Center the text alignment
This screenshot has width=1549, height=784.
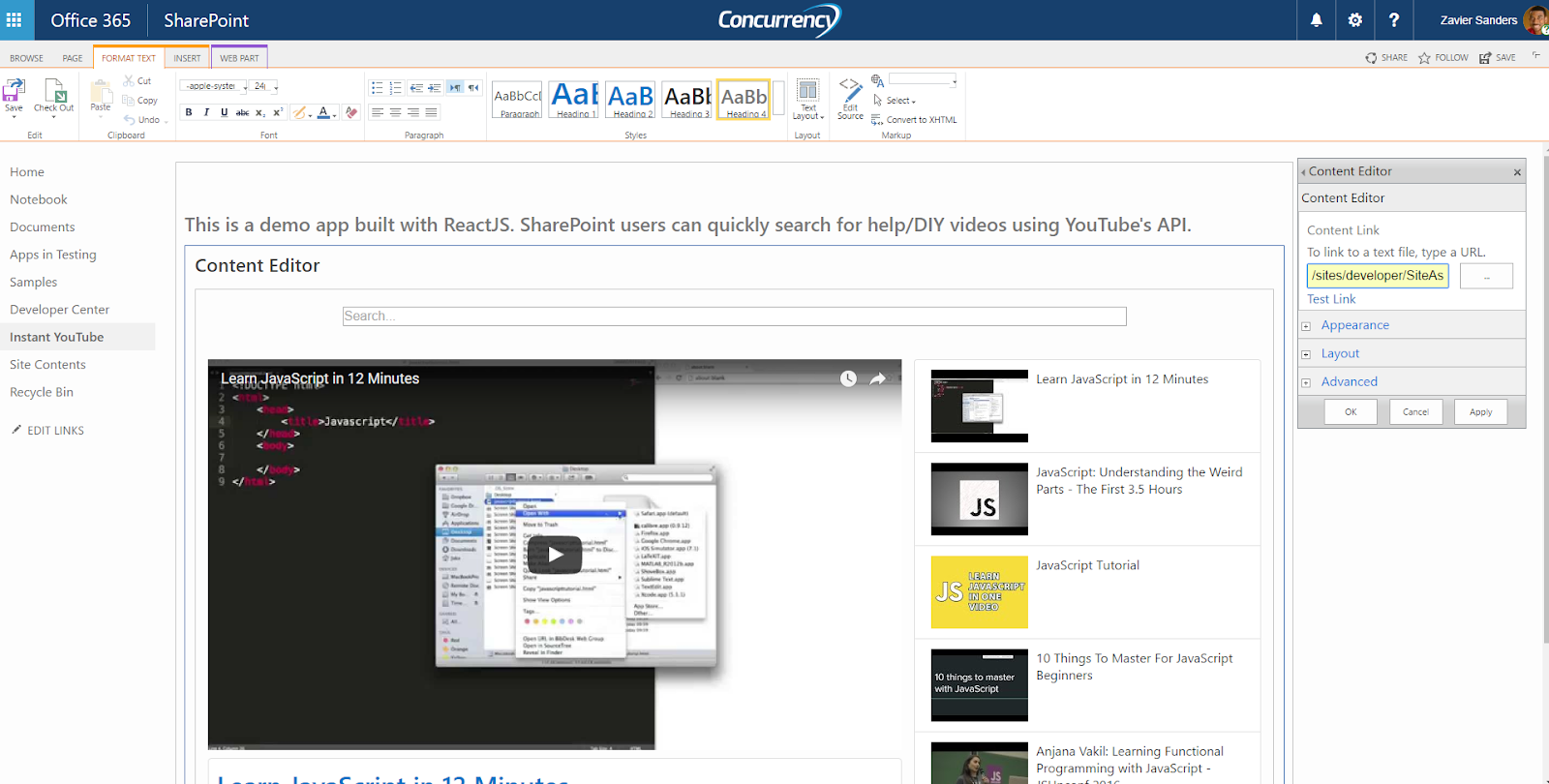point(395,112)
